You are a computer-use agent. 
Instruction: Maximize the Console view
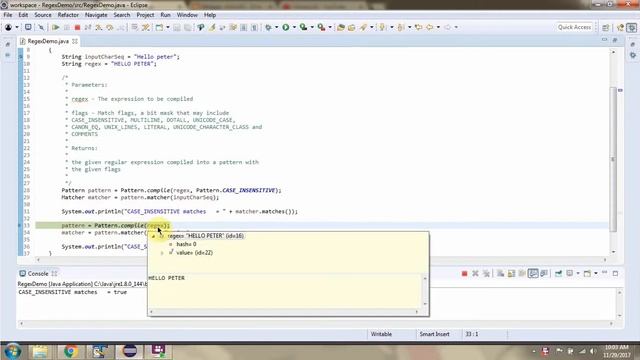[x=616, y=273]
